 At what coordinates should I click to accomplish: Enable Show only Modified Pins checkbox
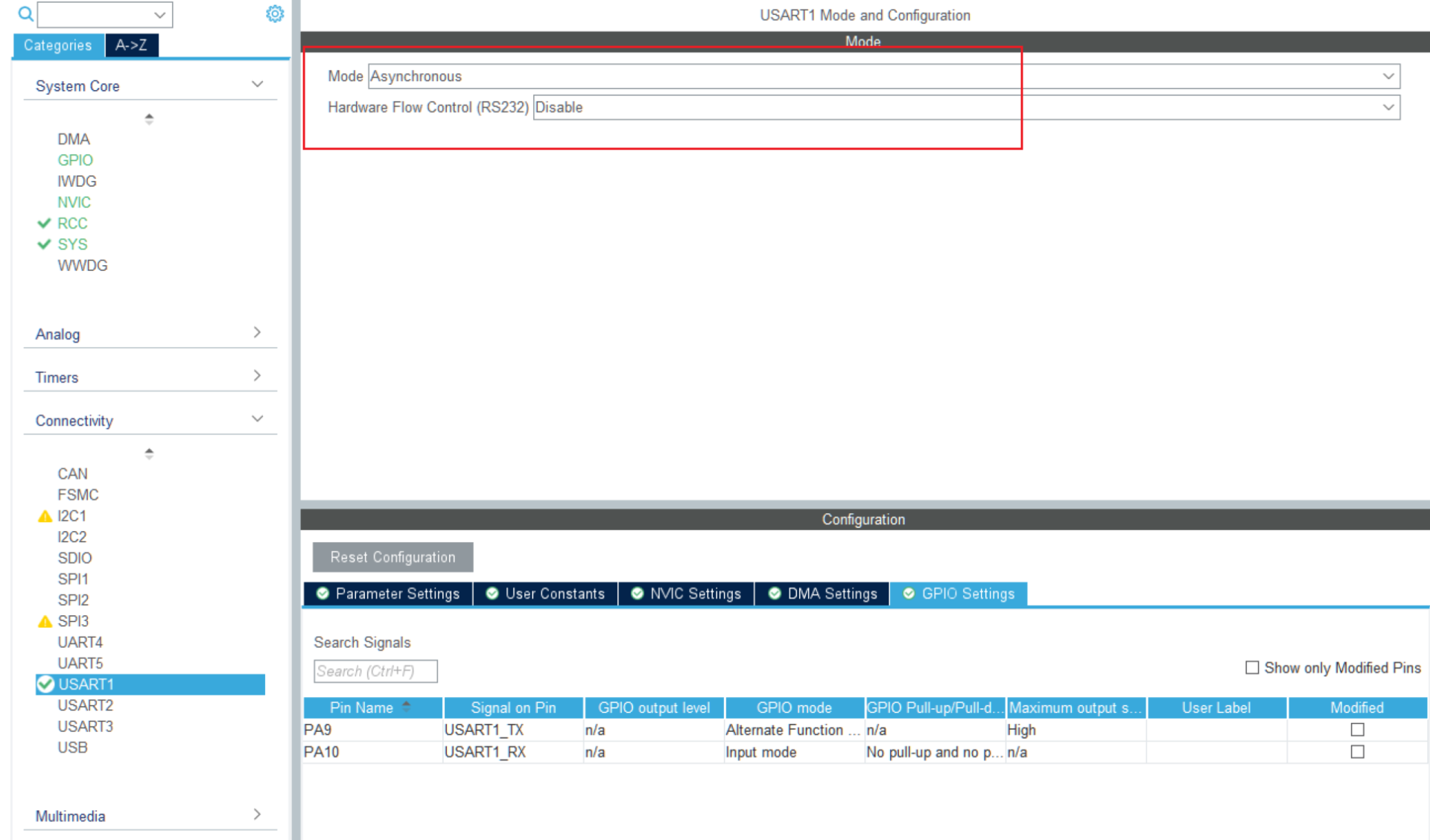point(1252,667)
